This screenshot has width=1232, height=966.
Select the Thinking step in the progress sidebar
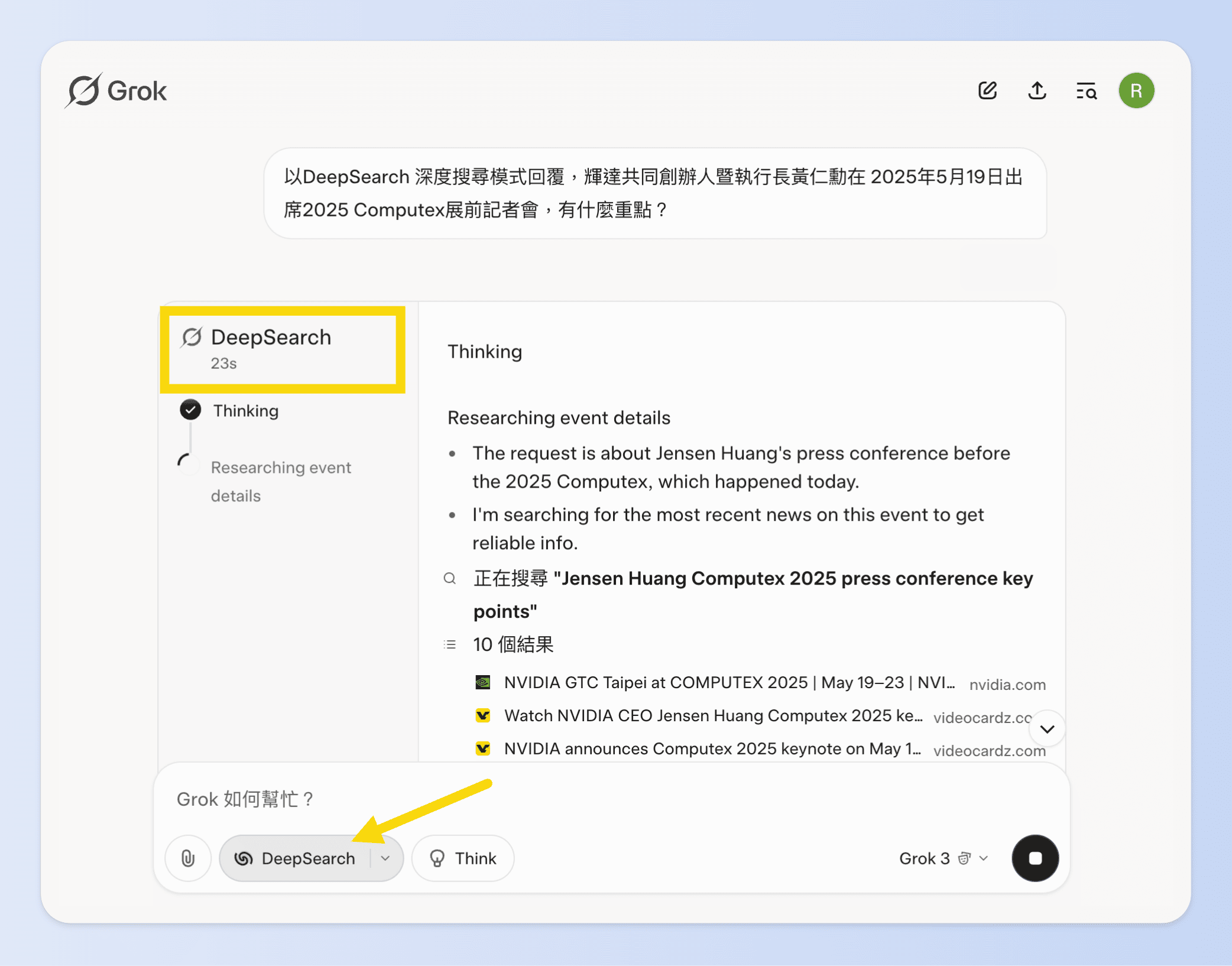(x=246, y=410)
